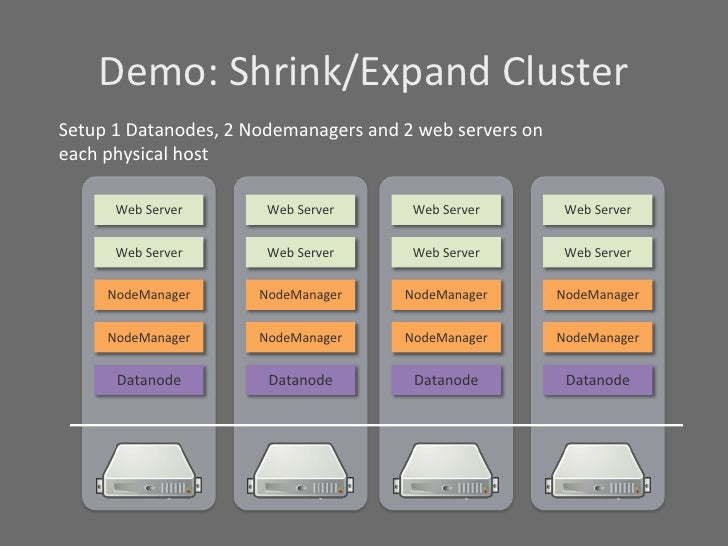Viewport: 728px width, 546px height.
Task: Select second Web Server box in fourth host
Action: click(x=598, y=253)
